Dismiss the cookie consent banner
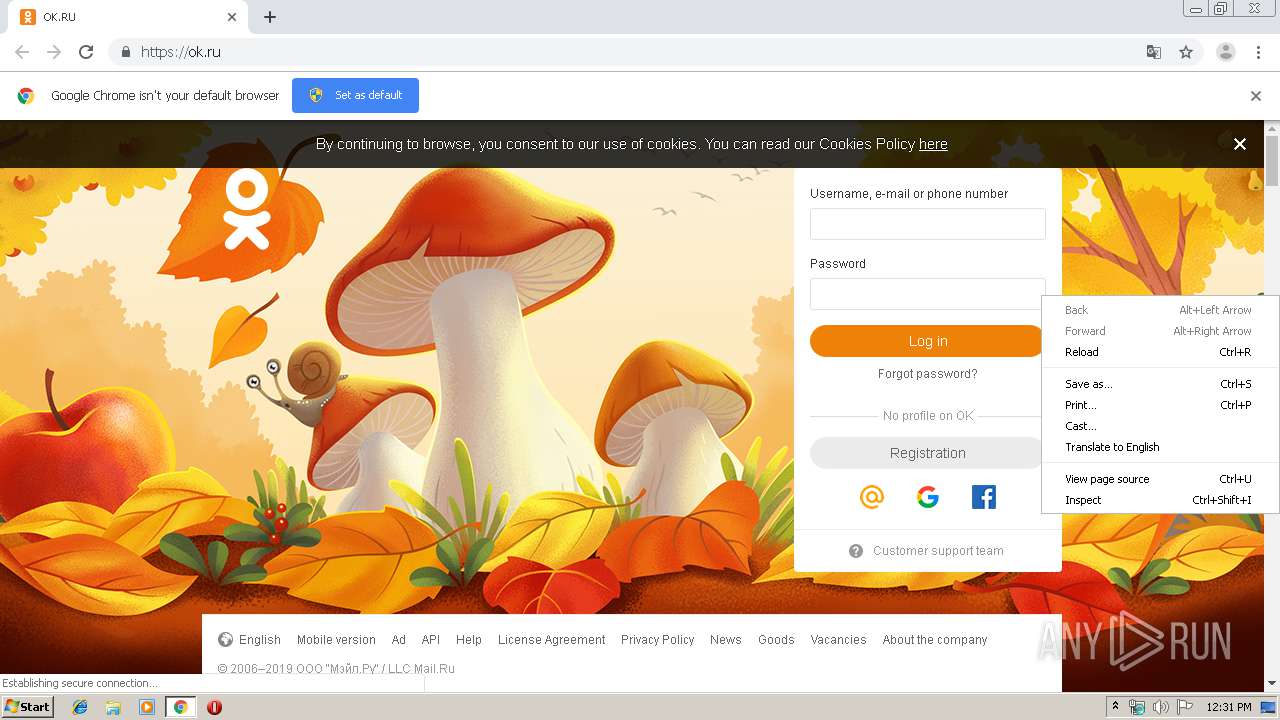 pos(1240,144)
